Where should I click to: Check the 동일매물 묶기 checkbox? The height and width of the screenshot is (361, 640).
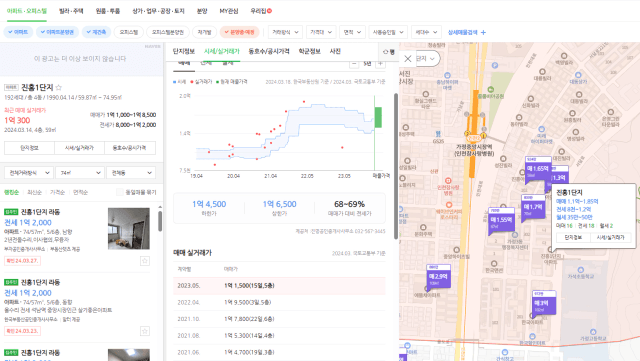coord(120,192)
